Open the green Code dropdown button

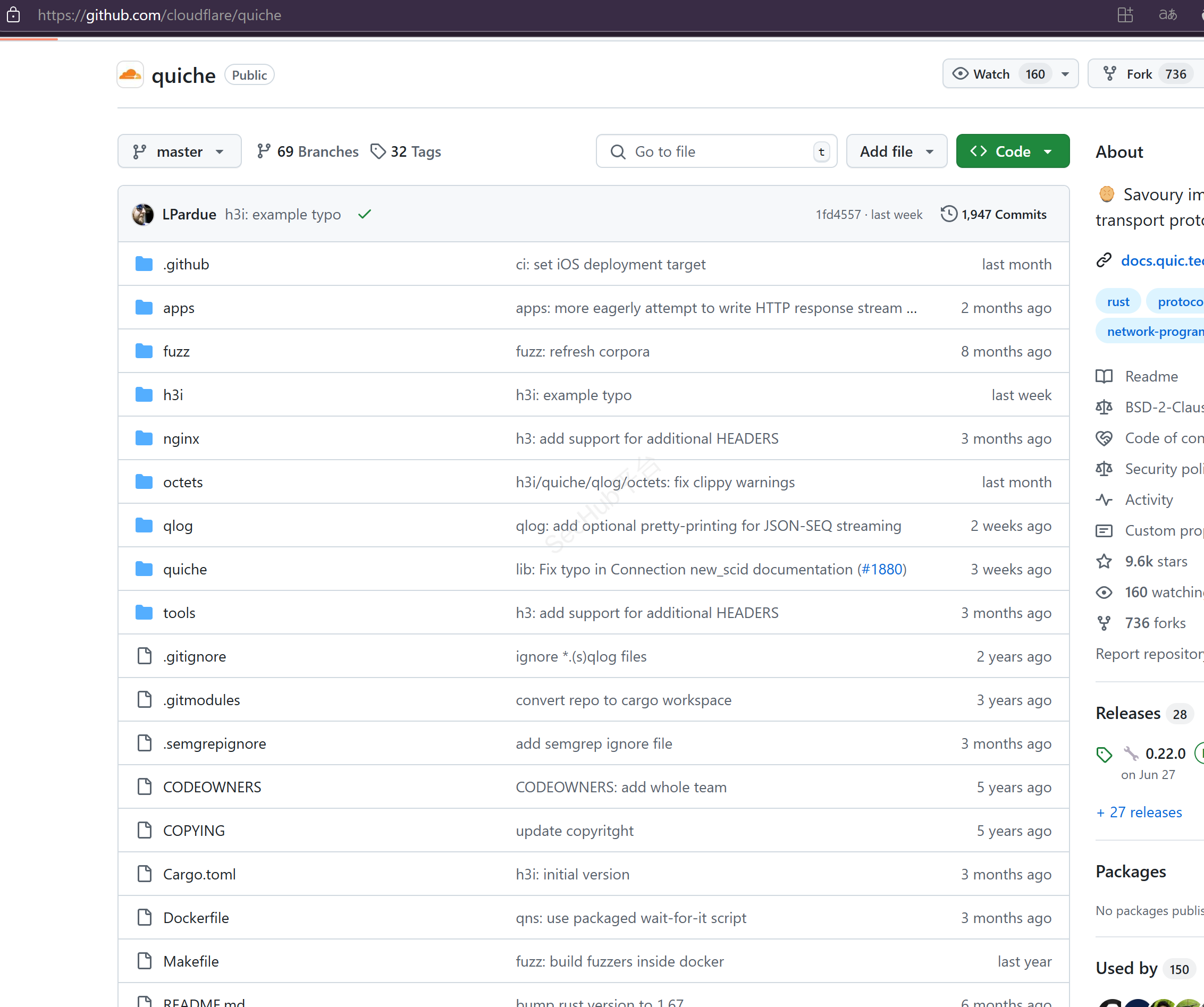[1012, 151]
